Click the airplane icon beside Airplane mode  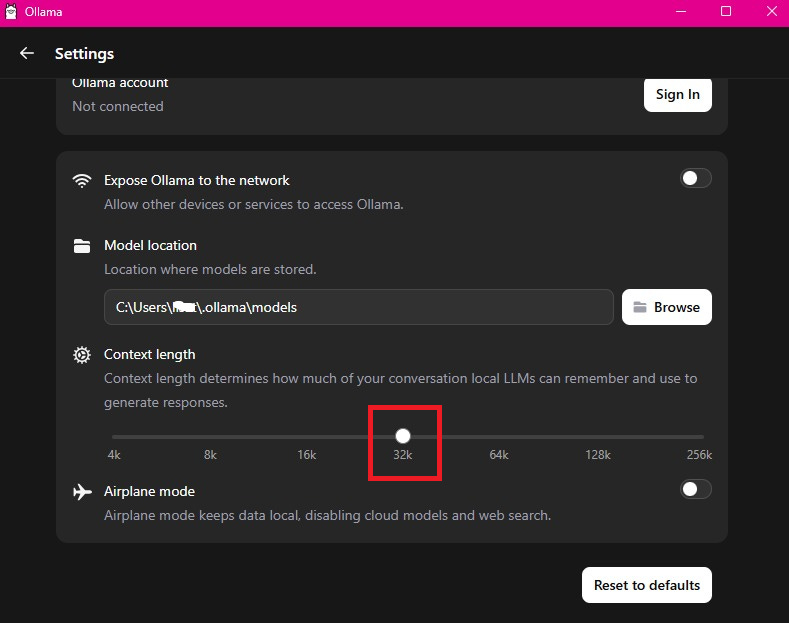click(x=82, y=492)
